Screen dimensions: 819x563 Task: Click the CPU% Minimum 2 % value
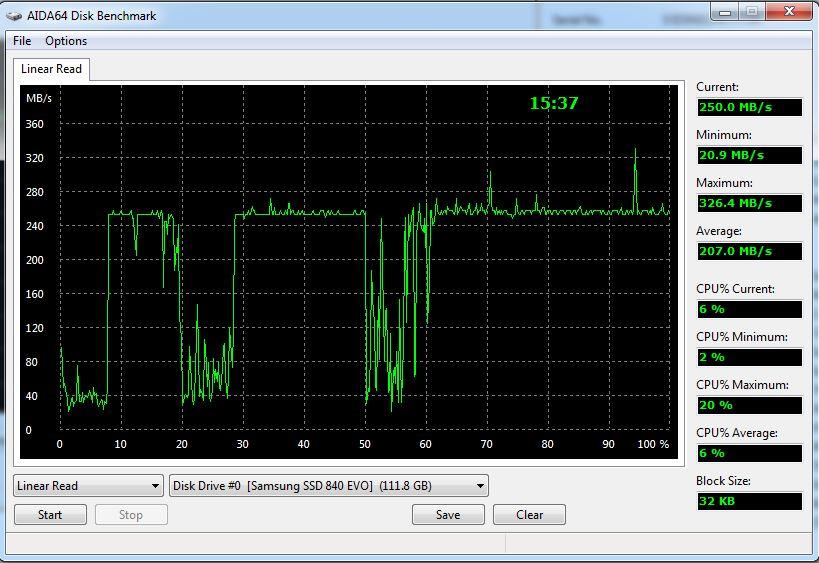click(750, 357)
